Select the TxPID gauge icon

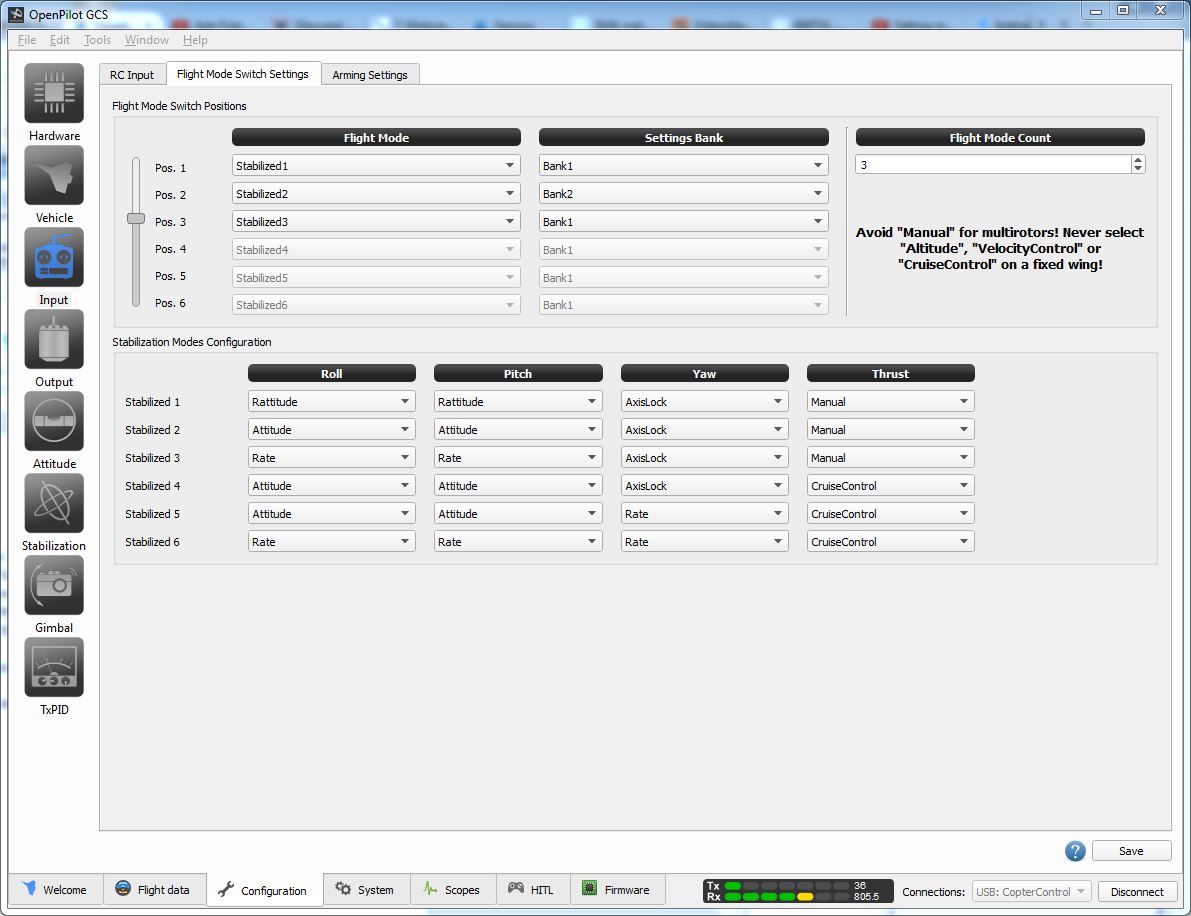(x=54, y=668)
